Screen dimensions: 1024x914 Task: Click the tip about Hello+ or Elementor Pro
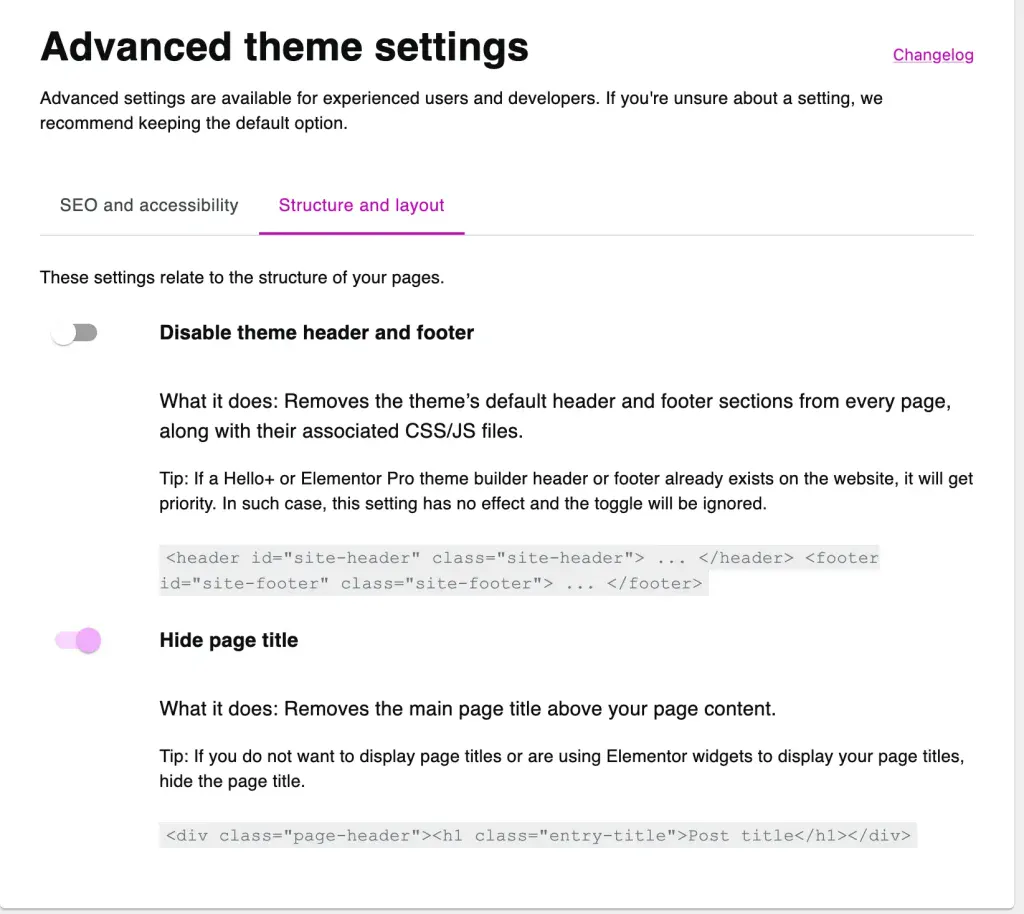(566, 491)
